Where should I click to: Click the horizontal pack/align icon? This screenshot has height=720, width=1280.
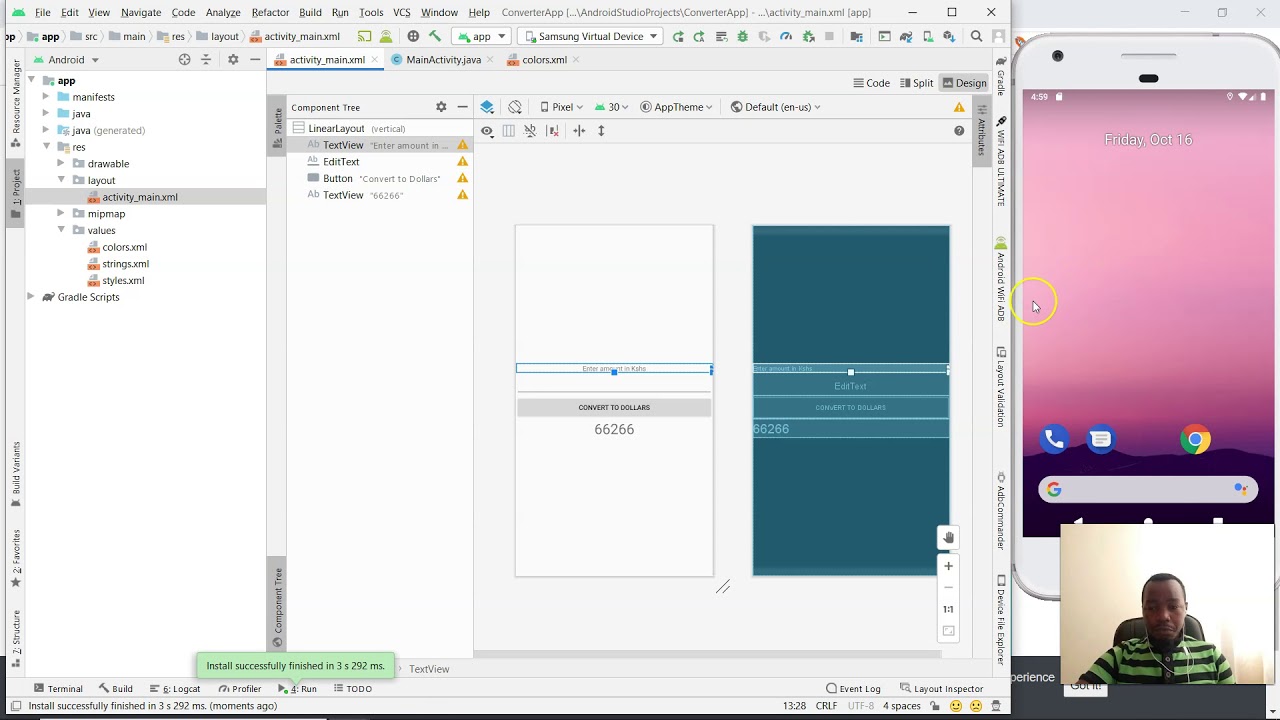pyautogui.click(x=579, y=131)
